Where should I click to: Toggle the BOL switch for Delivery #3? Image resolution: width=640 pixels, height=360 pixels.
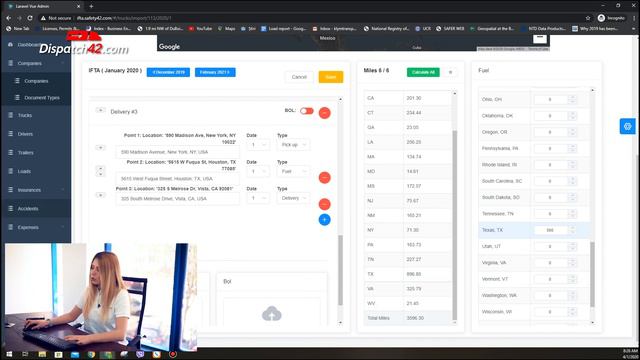coord(307,111)
